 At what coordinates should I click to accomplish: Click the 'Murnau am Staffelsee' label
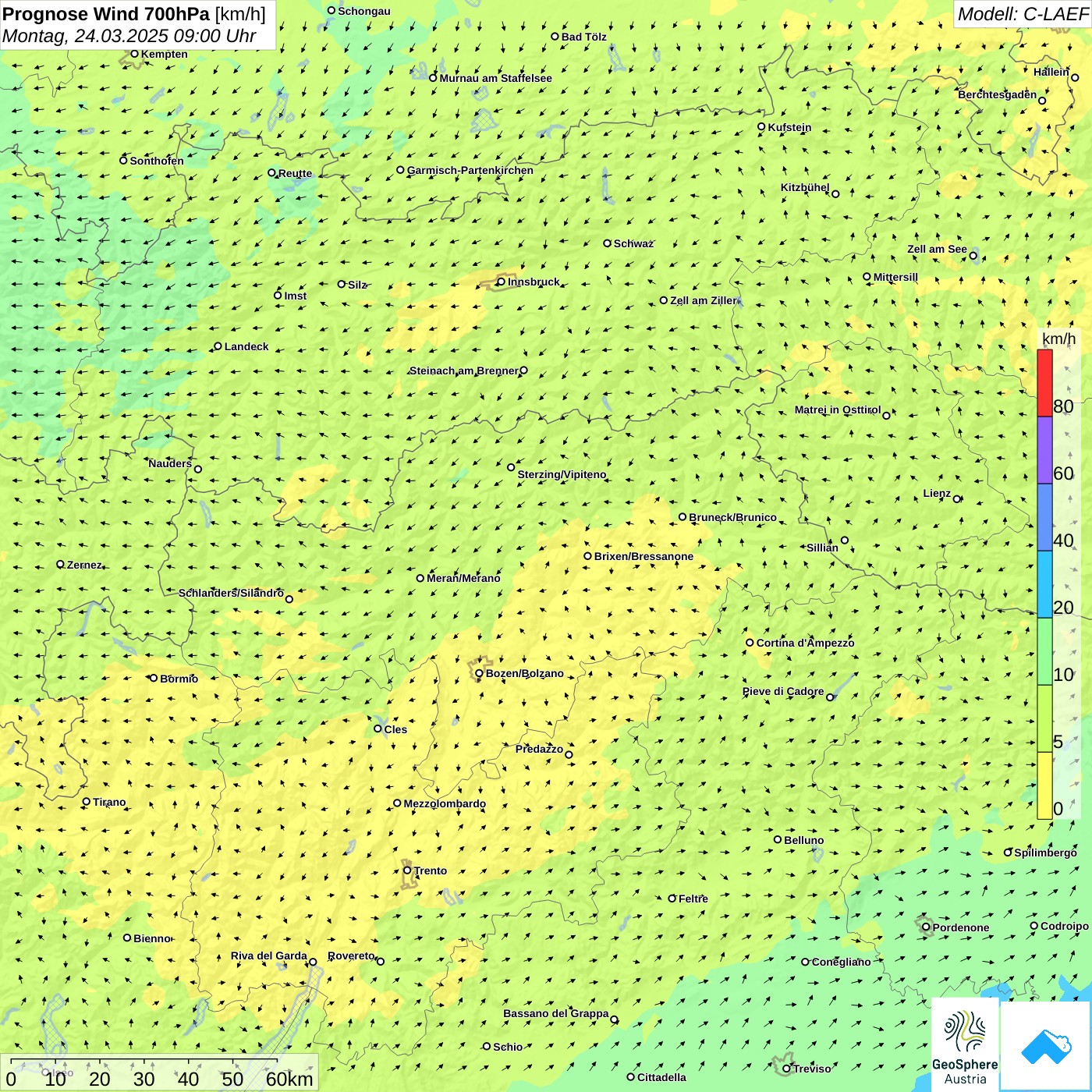point(495,78)
